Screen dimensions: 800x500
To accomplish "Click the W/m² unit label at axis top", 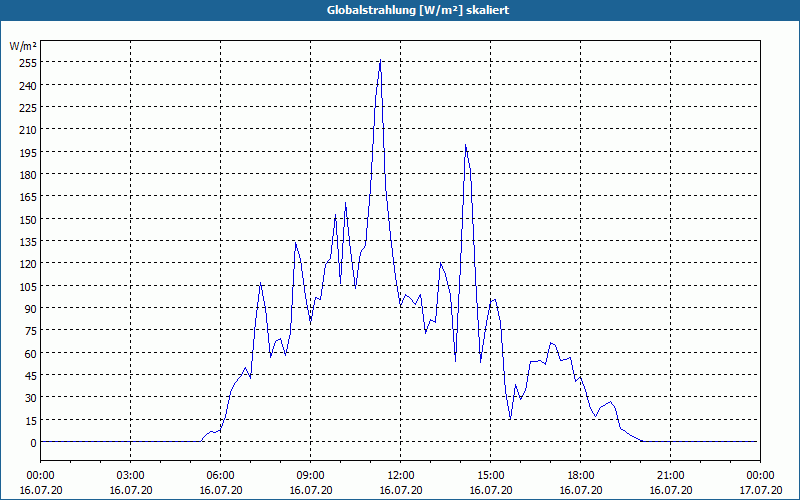I will (23, 46).
